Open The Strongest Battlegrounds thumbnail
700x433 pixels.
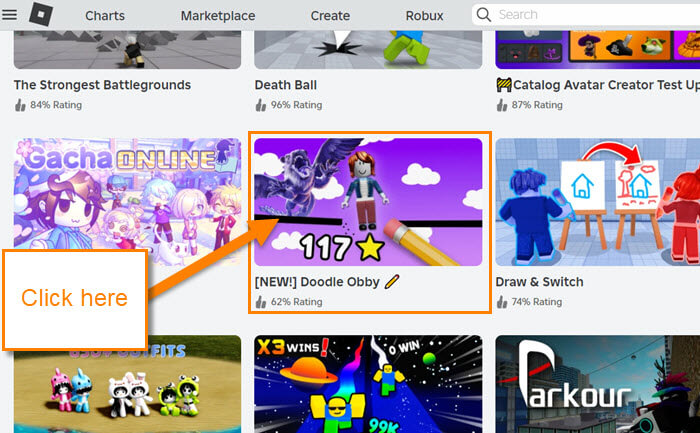[127, 50]
